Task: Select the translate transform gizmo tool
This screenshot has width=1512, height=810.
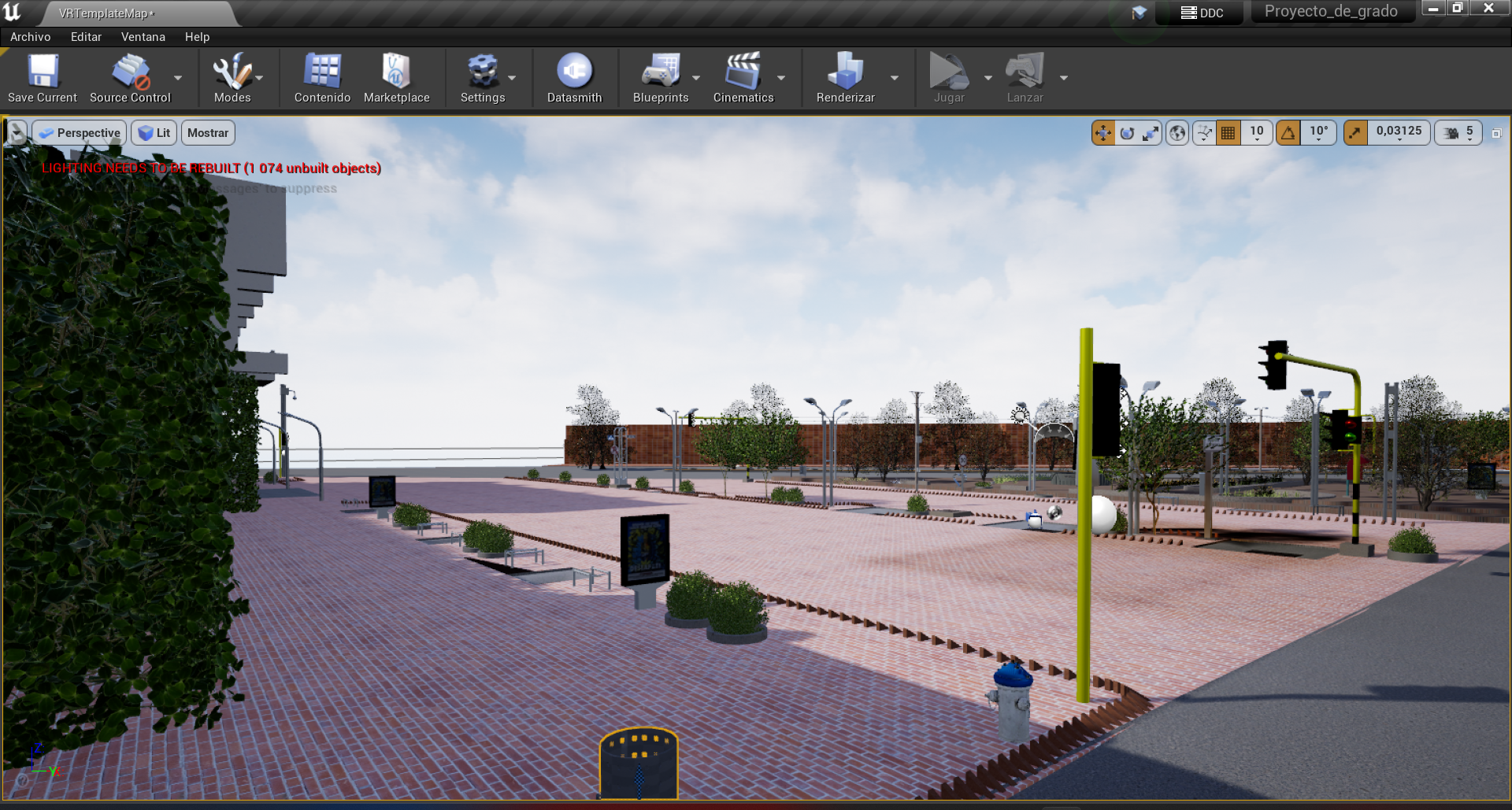Action: point(1103,133)
